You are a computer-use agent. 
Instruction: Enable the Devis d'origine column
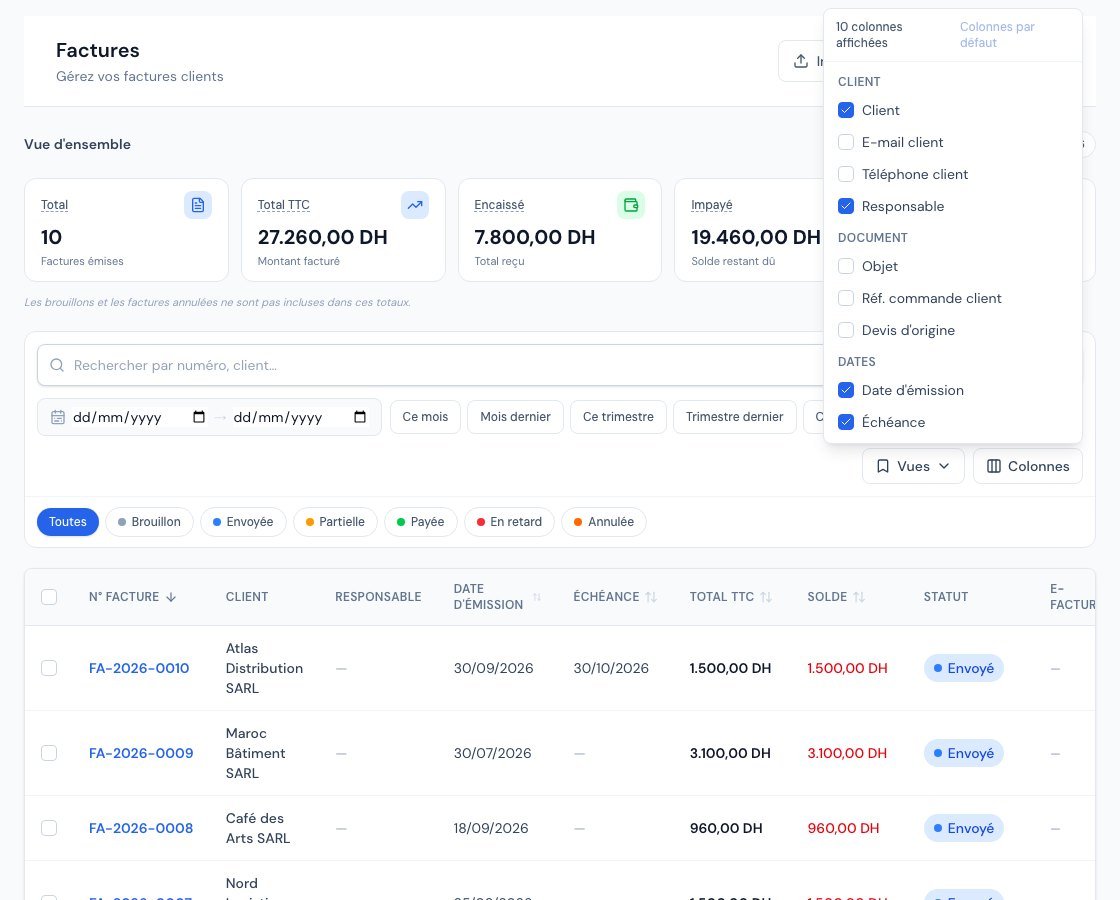846,331
